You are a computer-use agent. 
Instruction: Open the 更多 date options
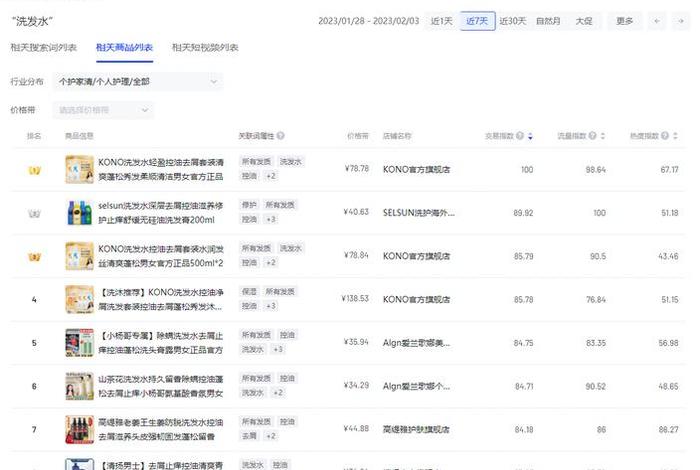[x=625, y=21]
